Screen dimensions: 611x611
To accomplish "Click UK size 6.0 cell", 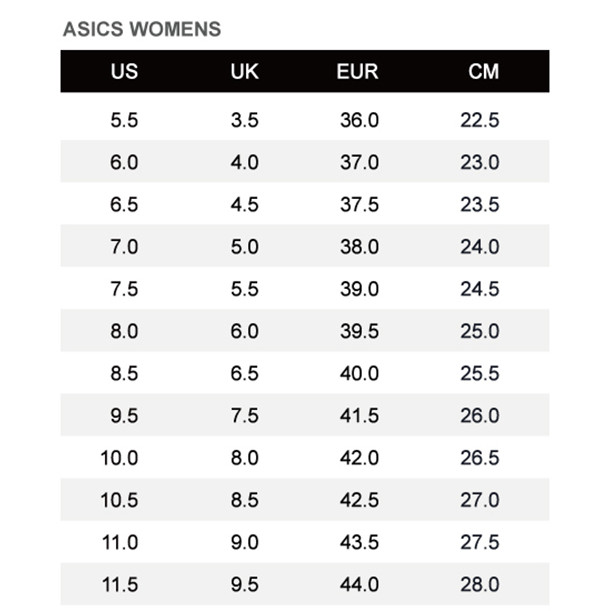I will coord(244,331).
